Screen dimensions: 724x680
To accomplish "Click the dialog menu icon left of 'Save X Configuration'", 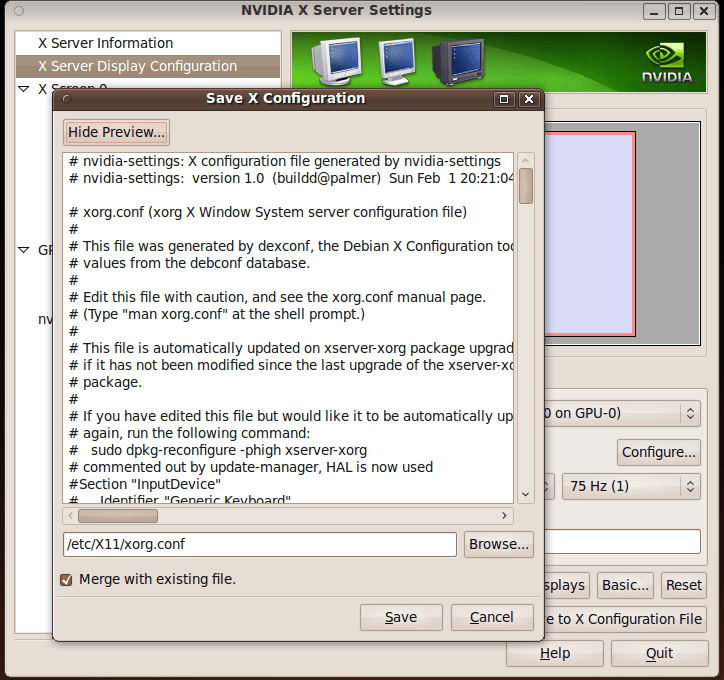I will point(66,99).
